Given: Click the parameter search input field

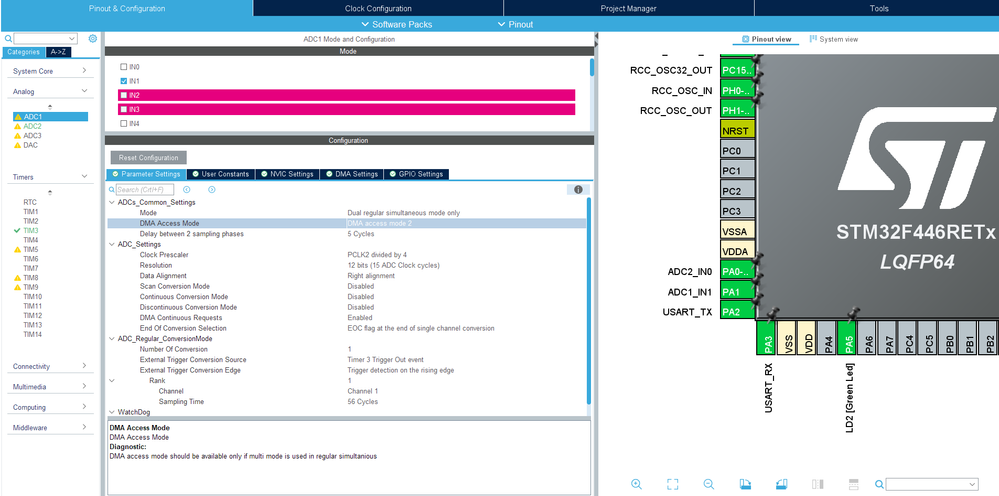Looking at the screenshot, I should click(x=144, y=190).
